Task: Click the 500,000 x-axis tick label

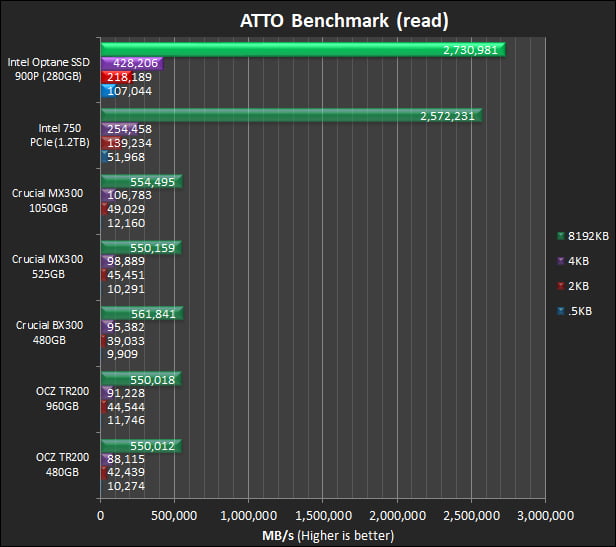Action: pos(174,516)
